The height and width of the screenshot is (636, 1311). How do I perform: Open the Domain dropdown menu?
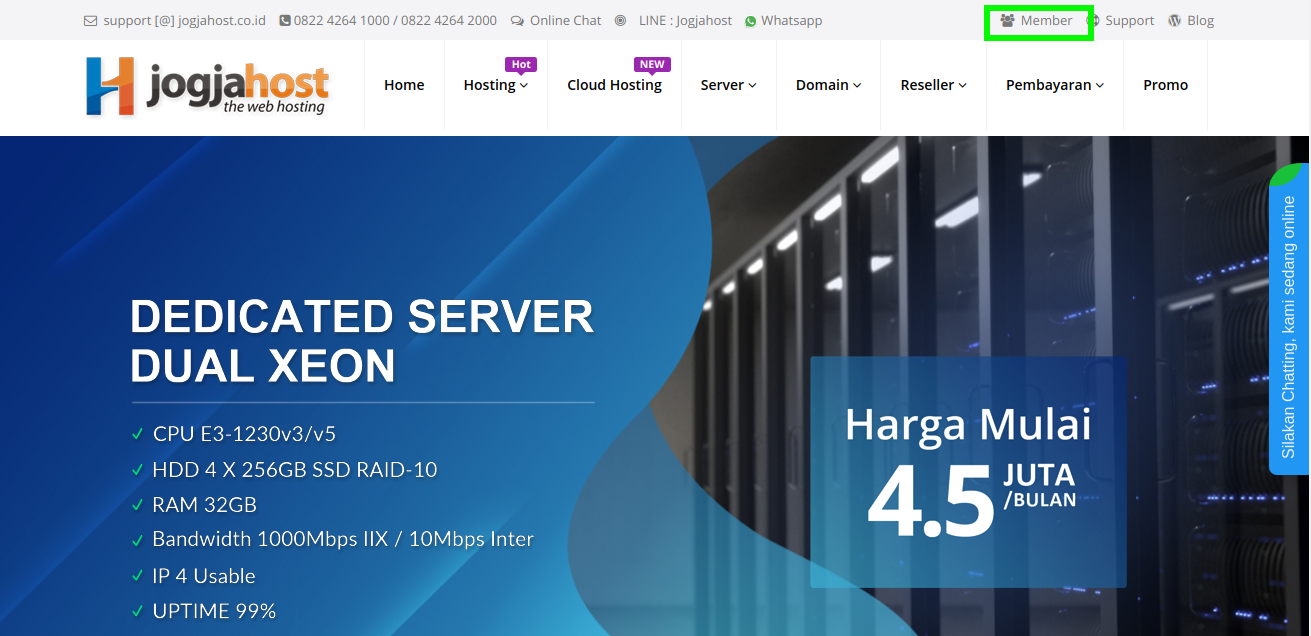(828, 86)
